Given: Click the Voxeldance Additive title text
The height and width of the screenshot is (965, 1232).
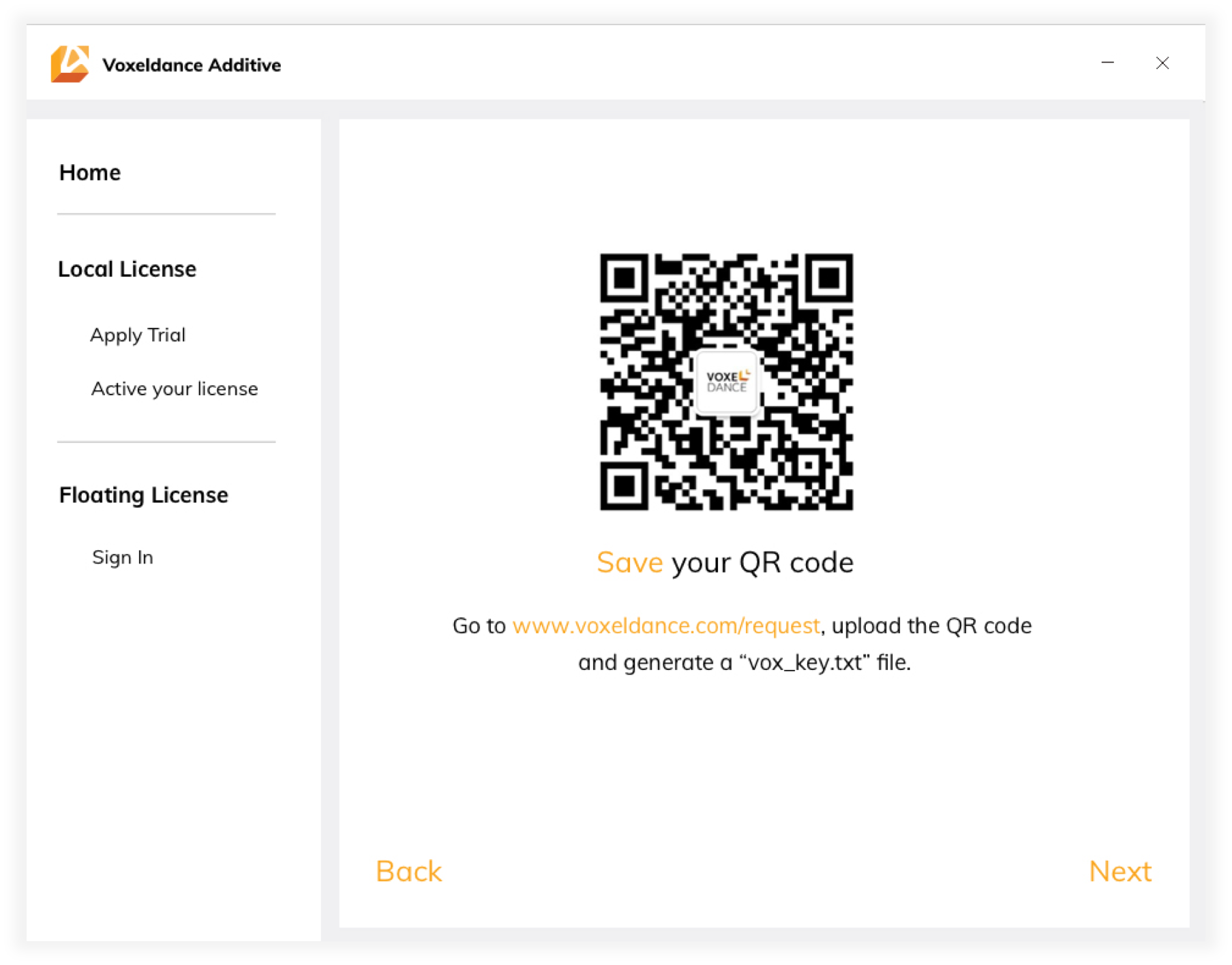Looking at the screenshot, I should pyautogui.click(x=192, y=65).
